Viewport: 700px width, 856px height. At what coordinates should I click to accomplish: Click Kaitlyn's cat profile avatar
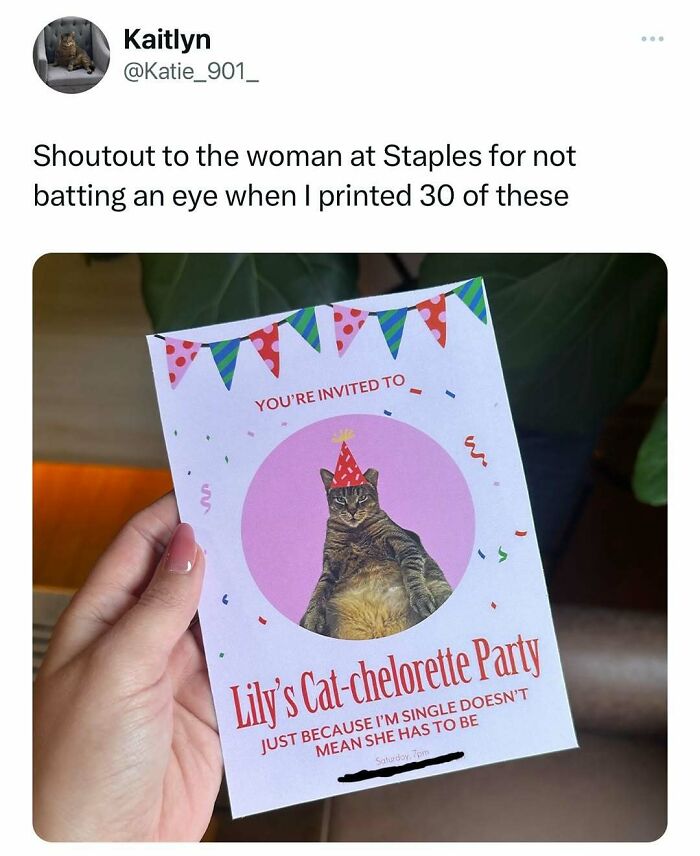tap(72, 55)
